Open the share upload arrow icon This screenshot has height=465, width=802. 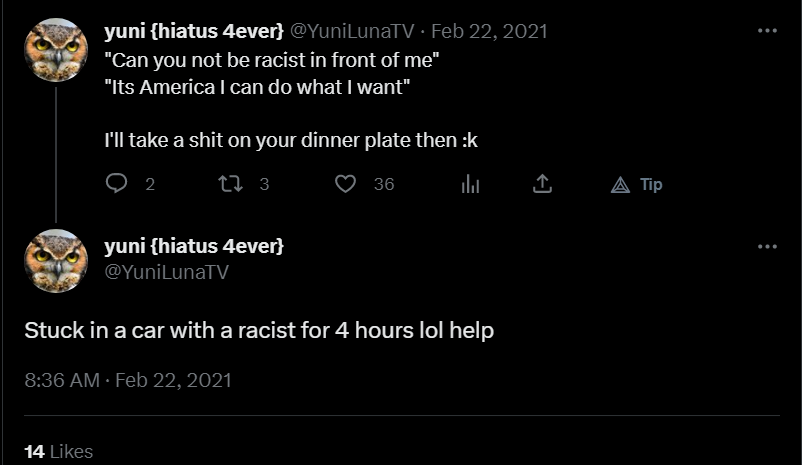(542, 184)
